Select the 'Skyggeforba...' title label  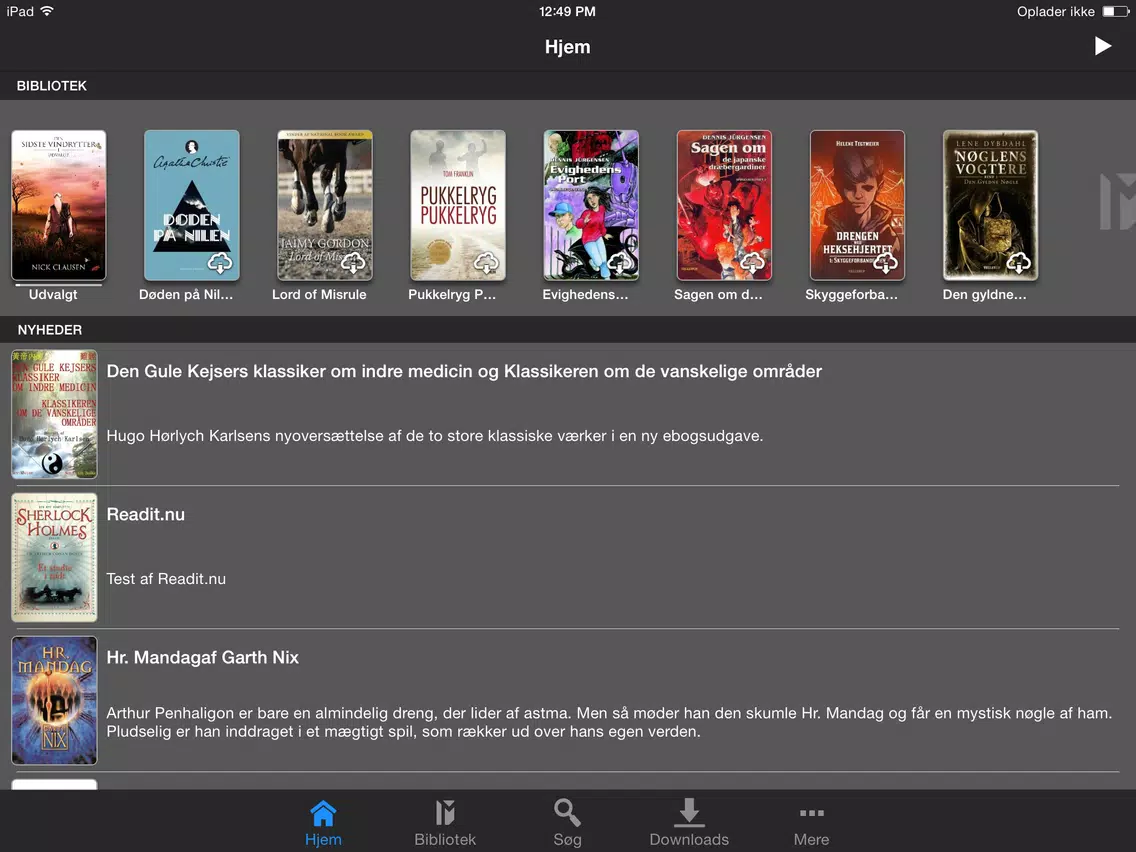[851, 294]
